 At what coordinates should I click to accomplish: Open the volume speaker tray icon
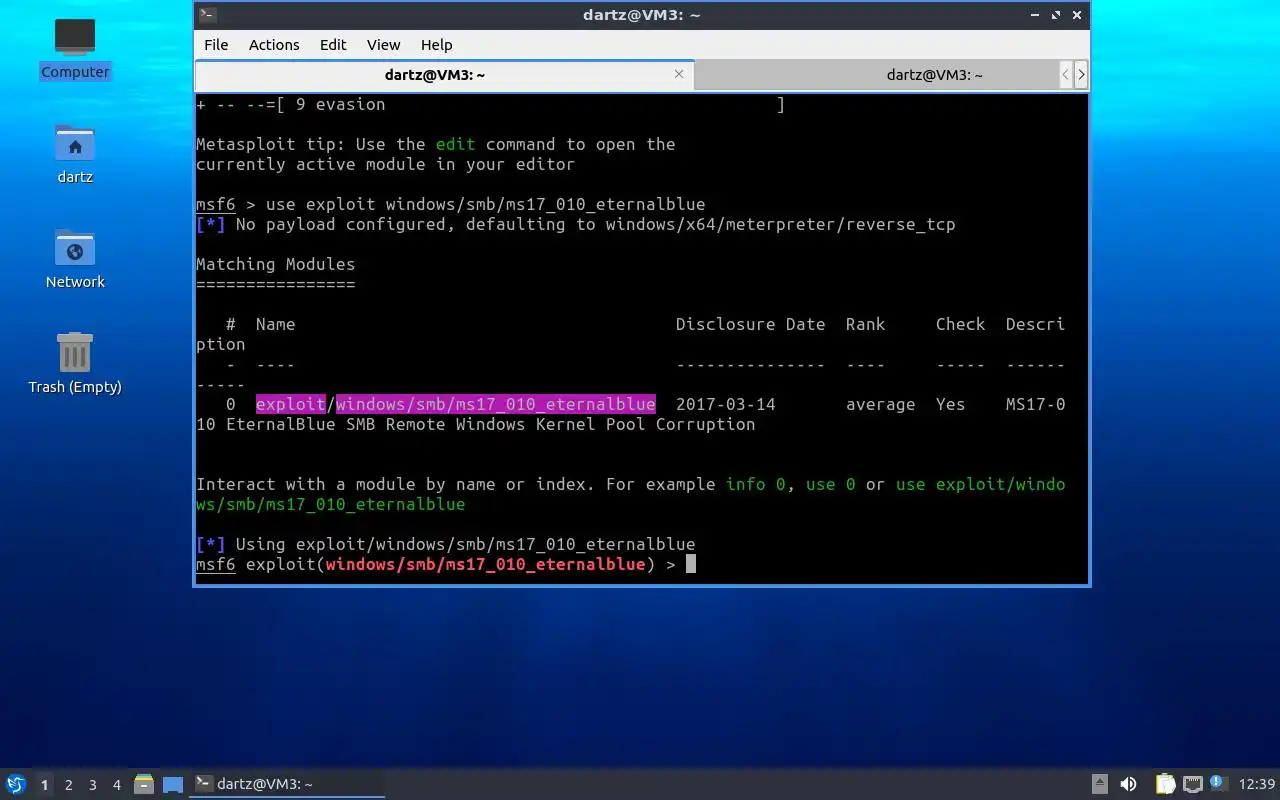click(x=1128, y=784)
